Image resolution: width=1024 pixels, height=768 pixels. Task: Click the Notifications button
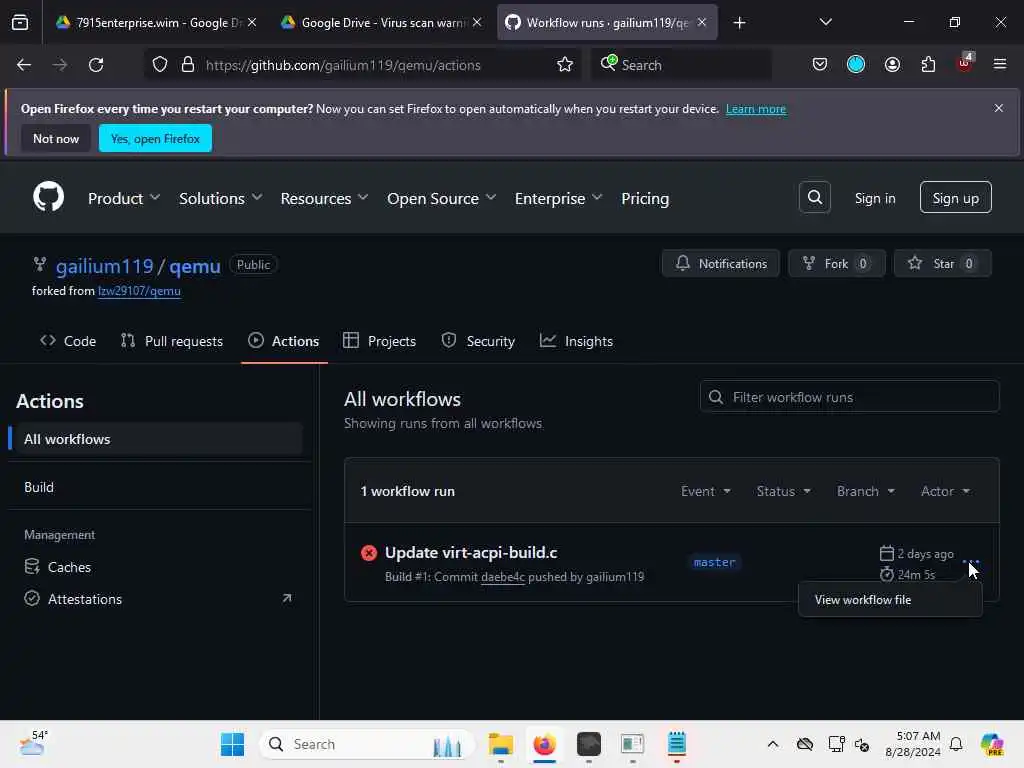pos(720,263)
